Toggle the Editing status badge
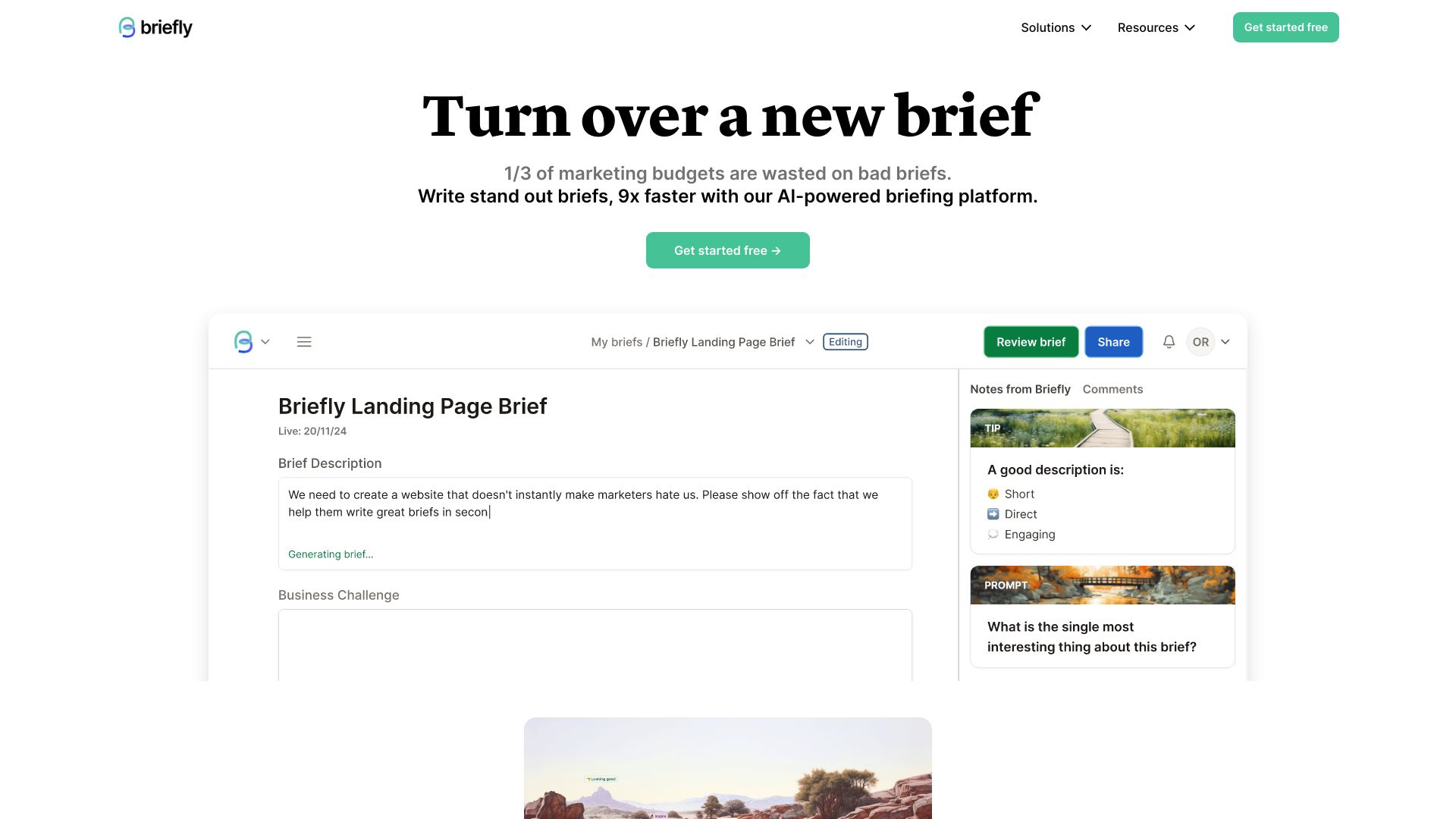Image resolution: width=1456 pixels, height=819 pixels. (845, 341)
